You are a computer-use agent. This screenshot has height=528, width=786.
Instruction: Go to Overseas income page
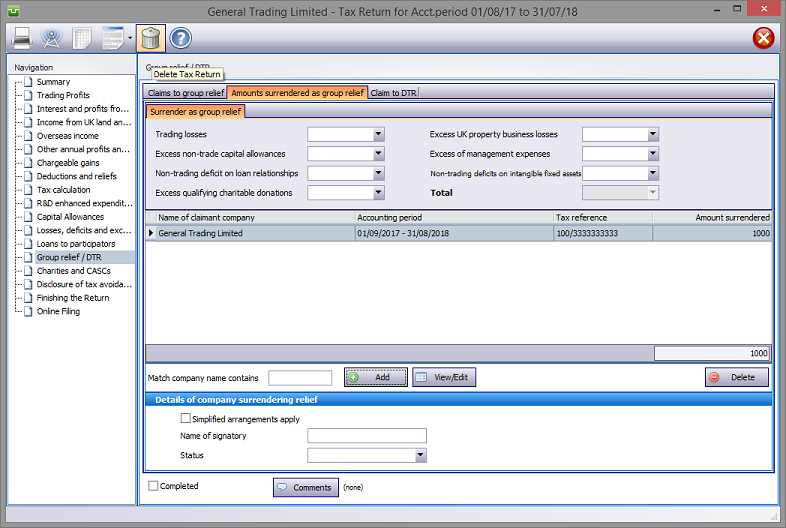tap(68, 136)
